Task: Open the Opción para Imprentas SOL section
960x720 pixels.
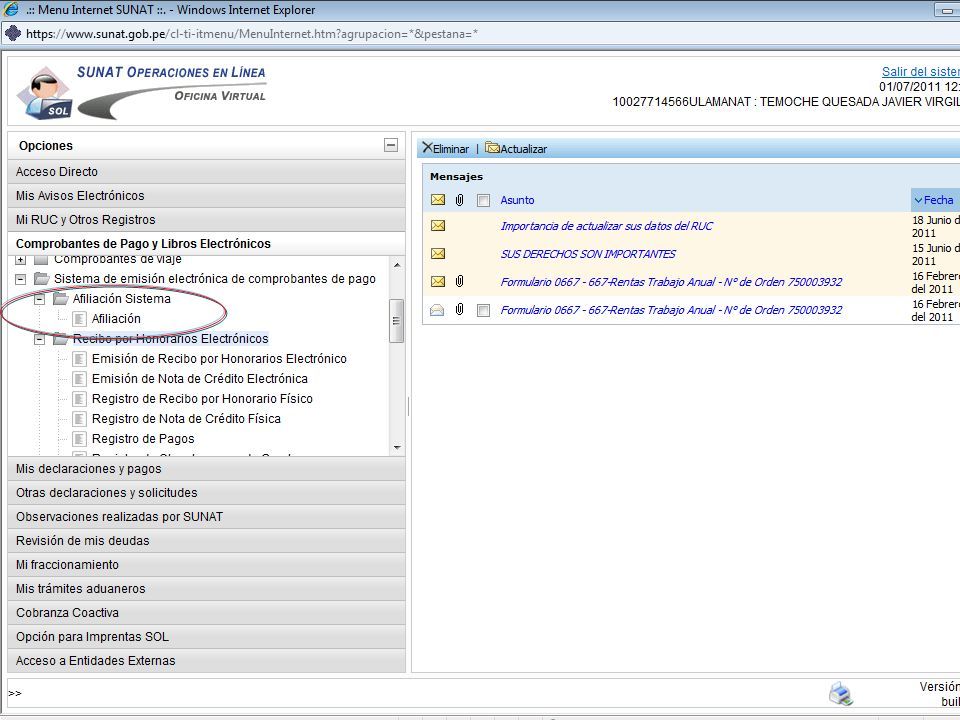Action: tap(206, 637)
